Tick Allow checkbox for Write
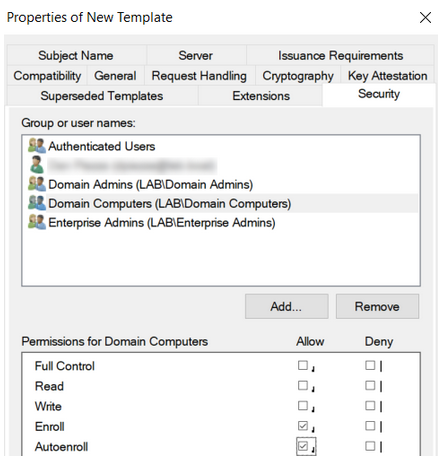 click(x=303, y=406)
